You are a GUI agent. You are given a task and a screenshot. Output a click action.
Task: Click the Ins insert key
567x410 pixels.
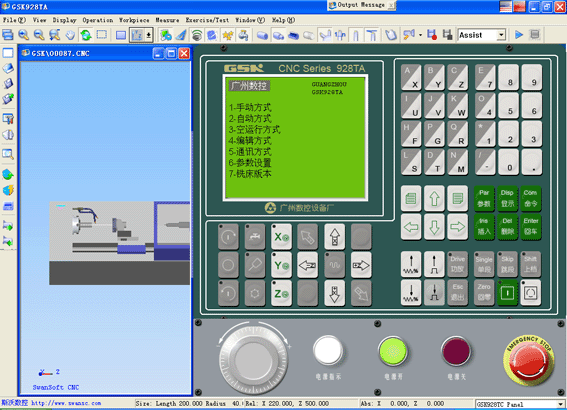tap(484, 227)
